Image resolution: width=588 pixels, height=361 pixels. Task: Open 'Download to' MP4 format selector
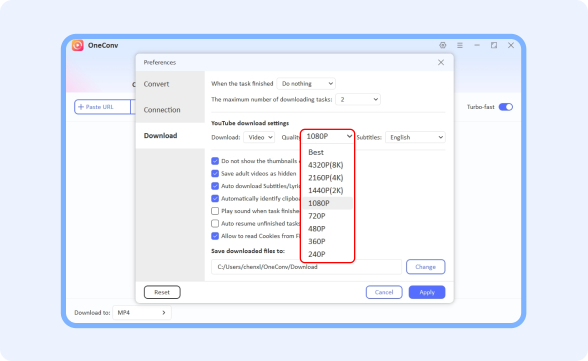pos(142,313)
